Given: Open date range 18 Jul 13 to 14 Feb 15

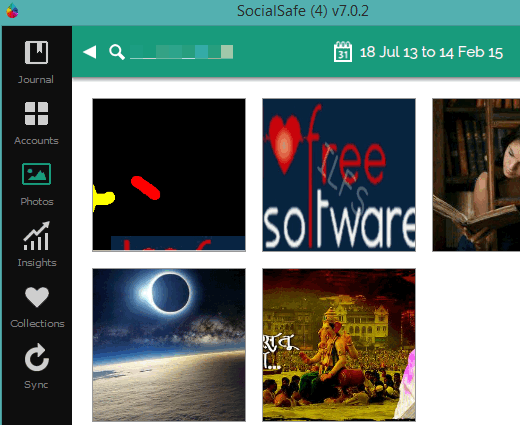Looking at the screenshot, I should (431, 52).
